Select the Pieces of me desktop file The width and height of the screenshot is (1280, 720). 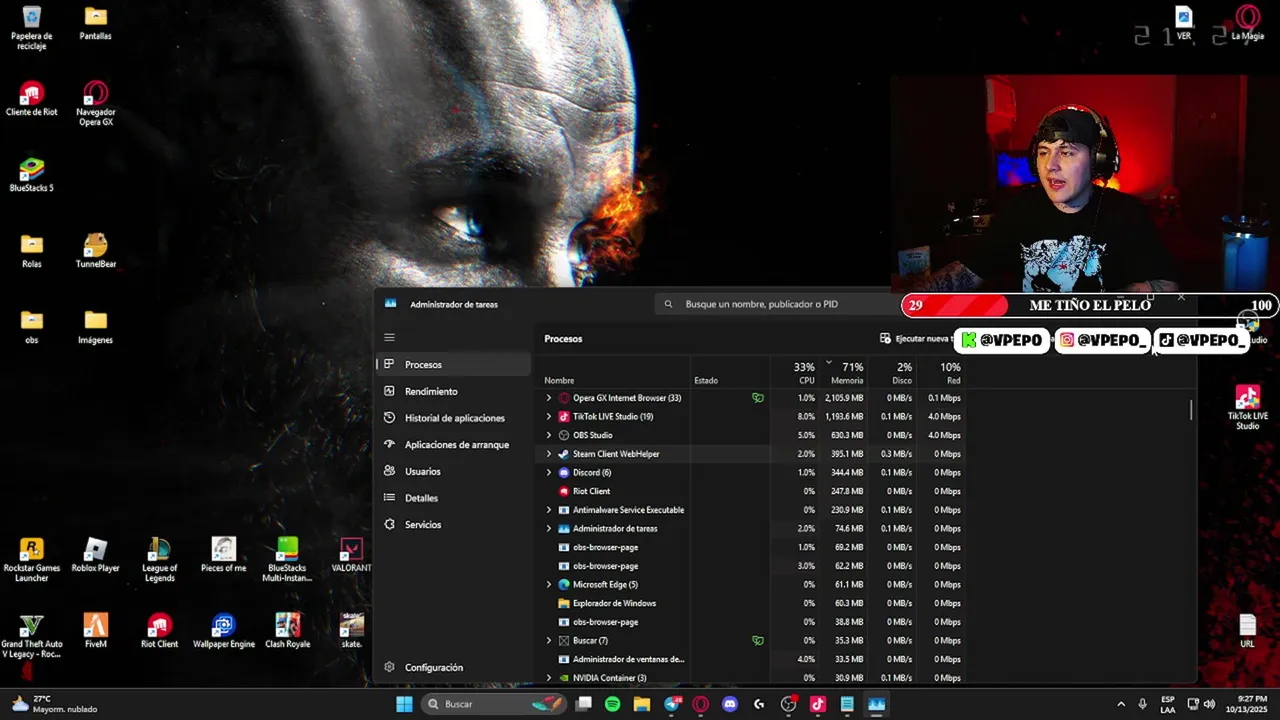223,555
